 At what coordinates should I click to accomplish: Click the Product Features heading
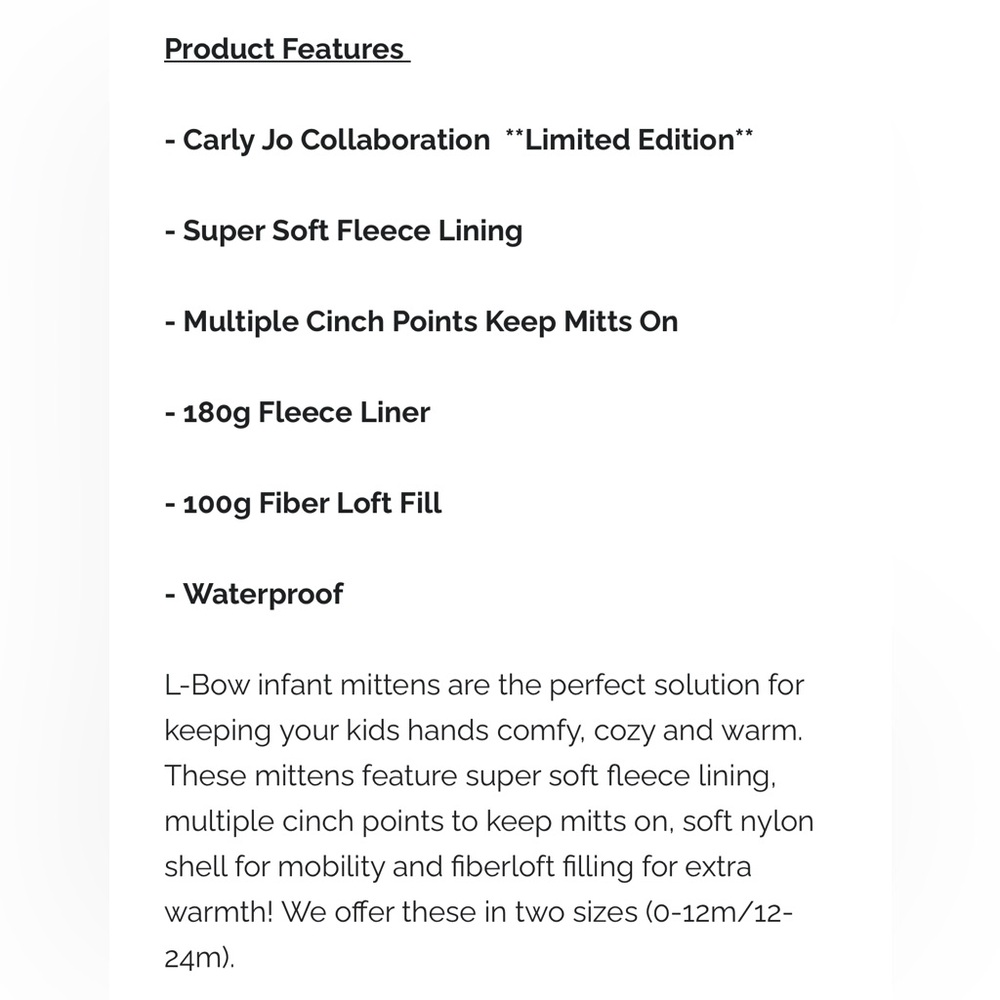click(286, 49)
